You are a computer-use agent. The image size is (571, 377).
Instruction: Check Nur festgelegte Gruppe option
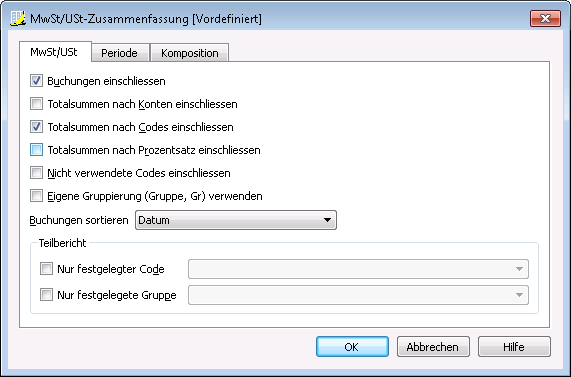(46, 295)
